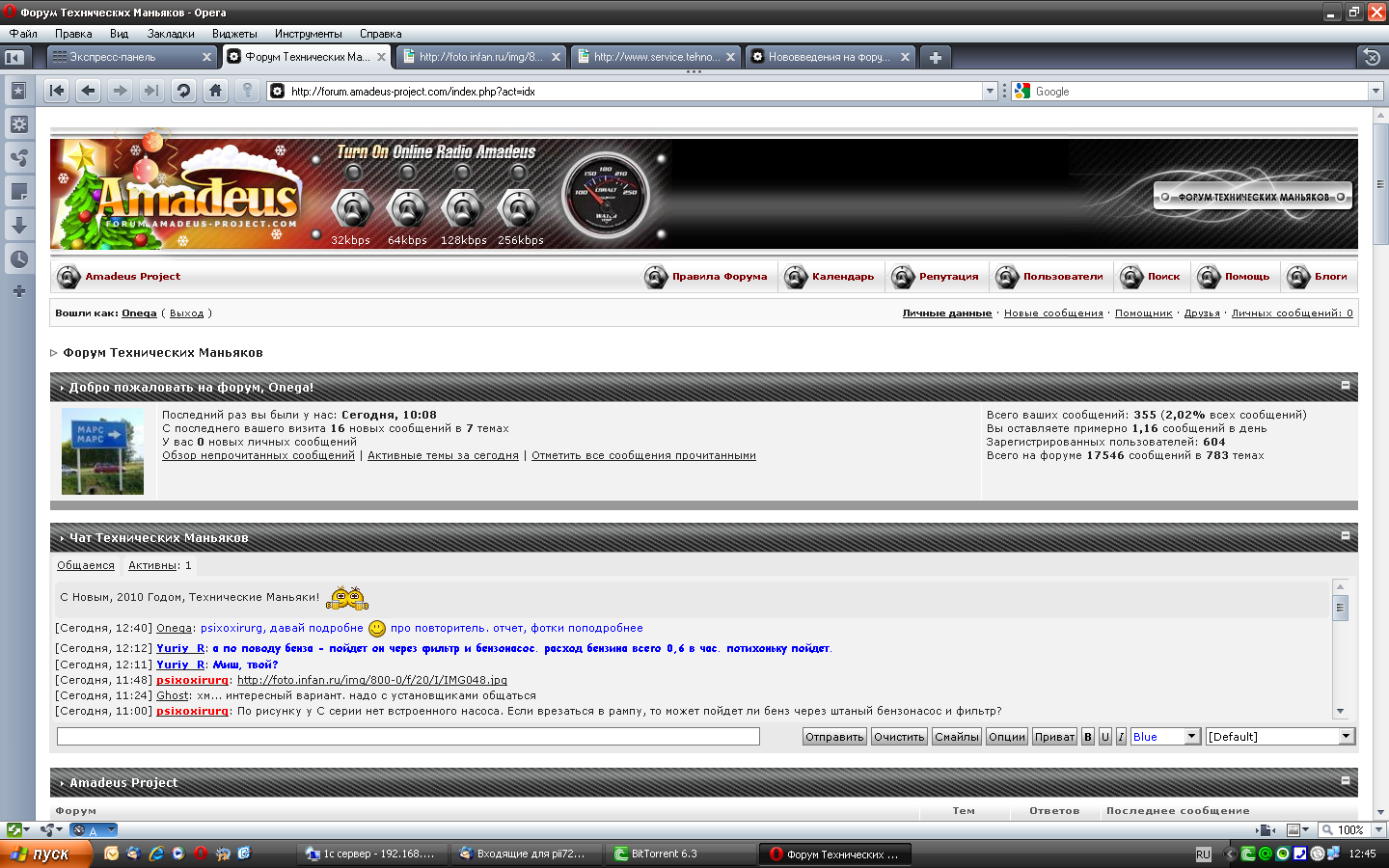Click the Reload page toolbar button

(183, 91)
